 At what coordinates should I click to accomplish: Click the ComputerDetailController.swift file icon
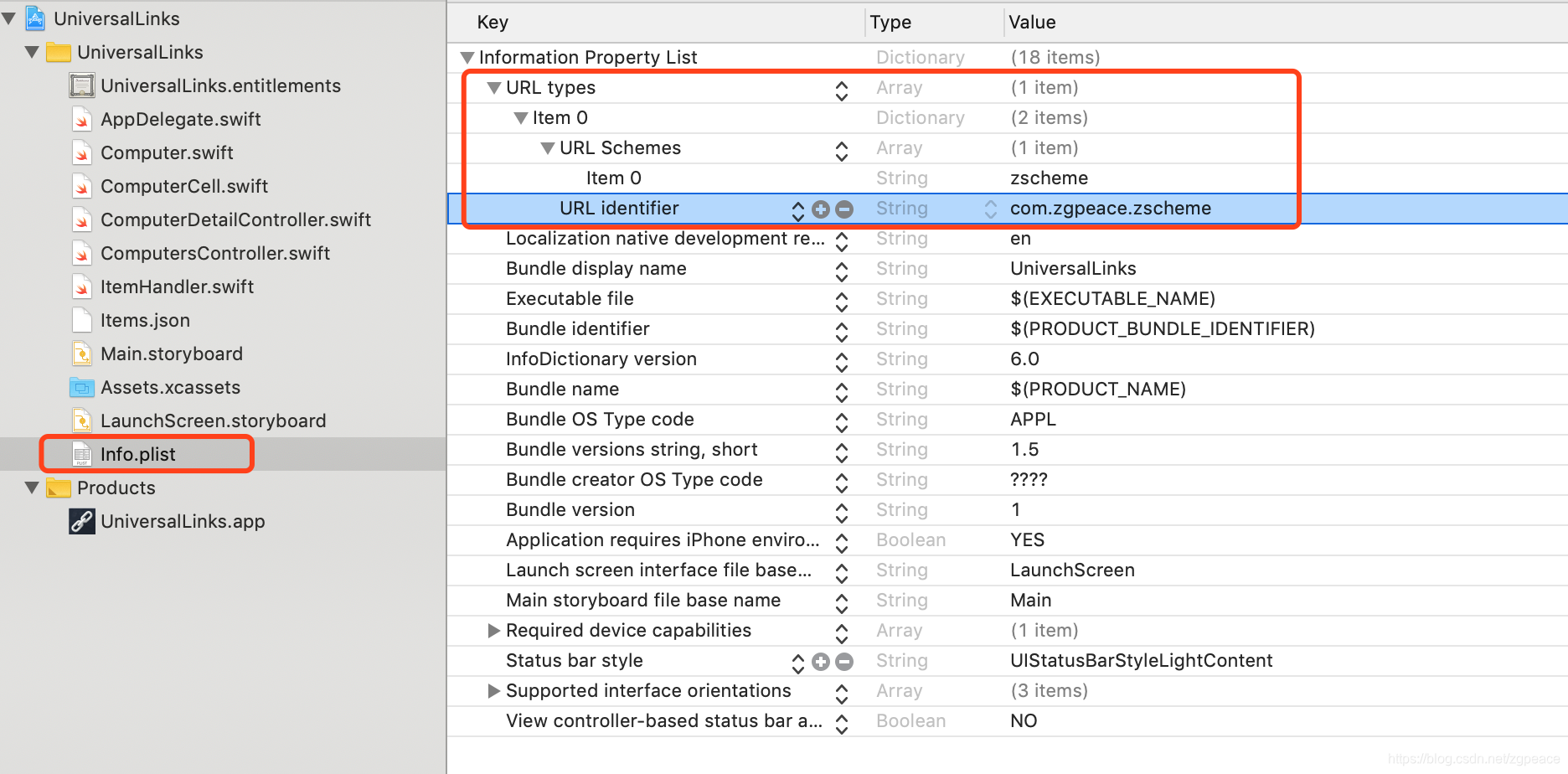coord(82,219)
